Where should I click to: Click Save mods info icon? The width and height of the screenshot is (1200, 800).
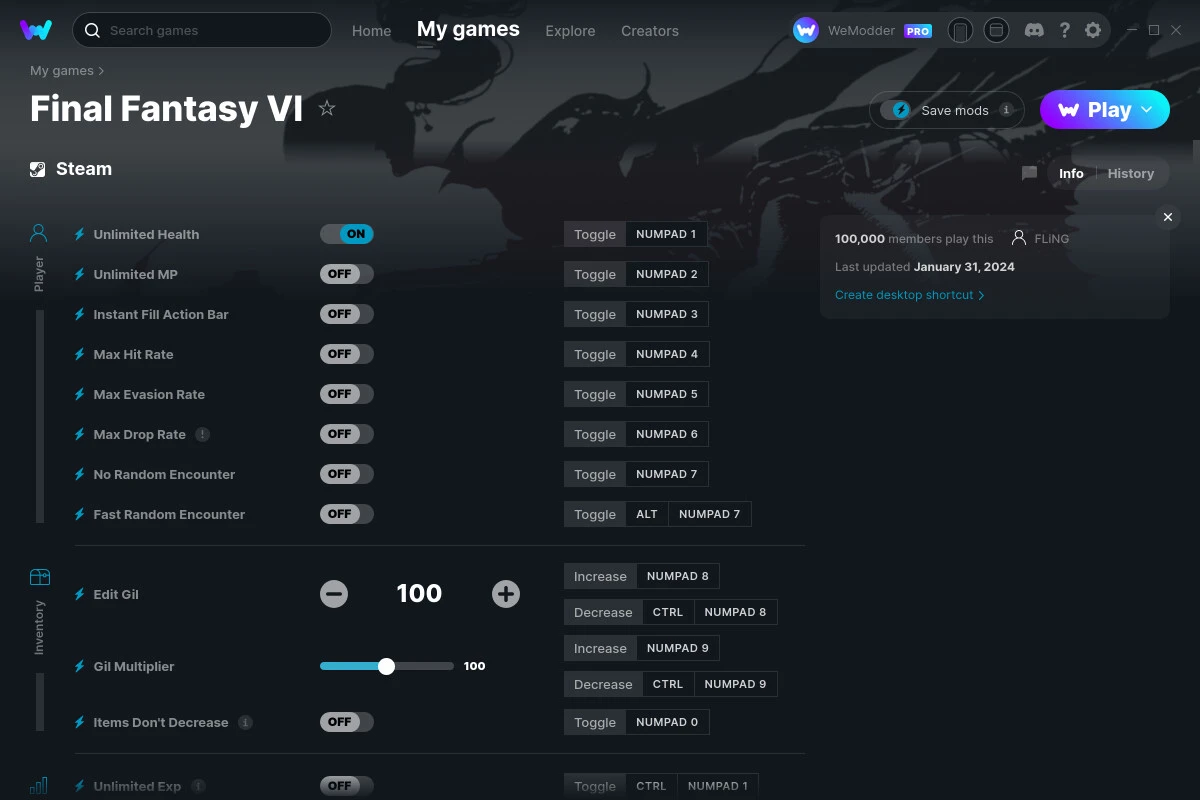click(1006, 110)
